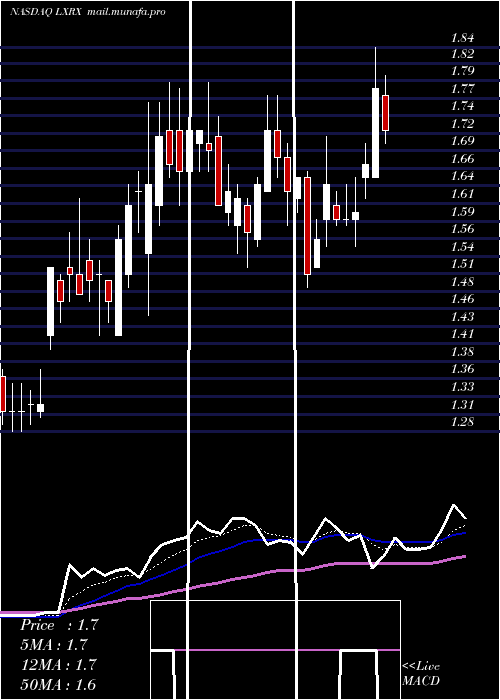Click the 1.41 price axis label
The width and height of the screenshot is (500, 700).
click(462, 334)
